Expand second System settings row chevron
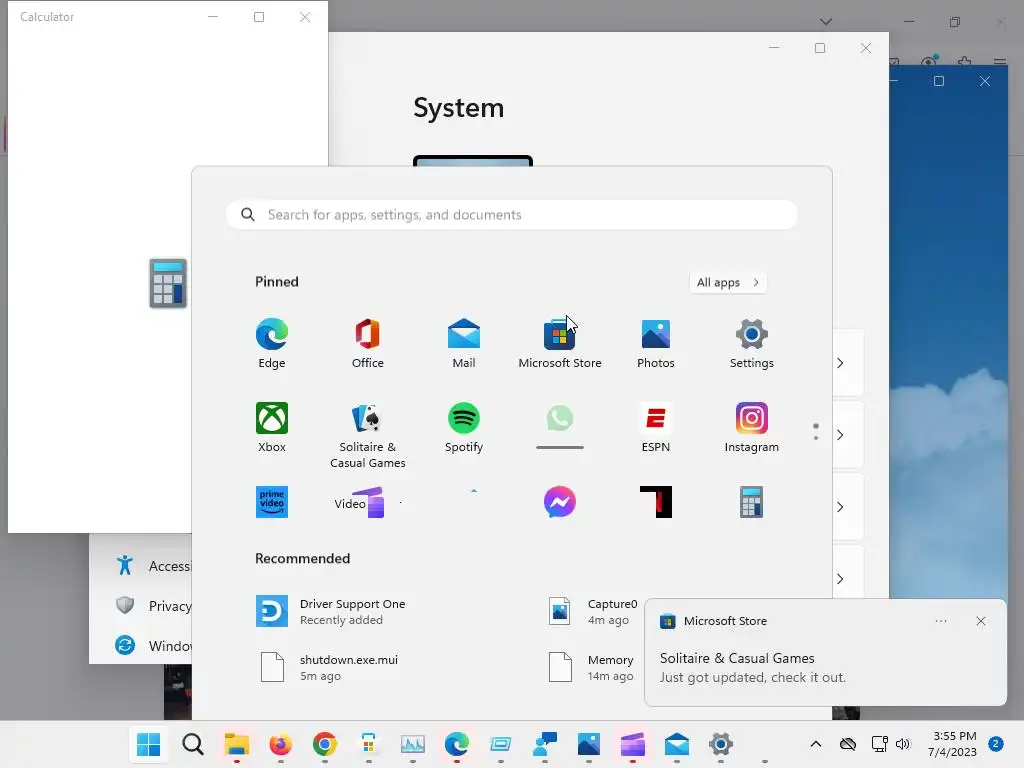1024x768 pixels. [840, 435]
